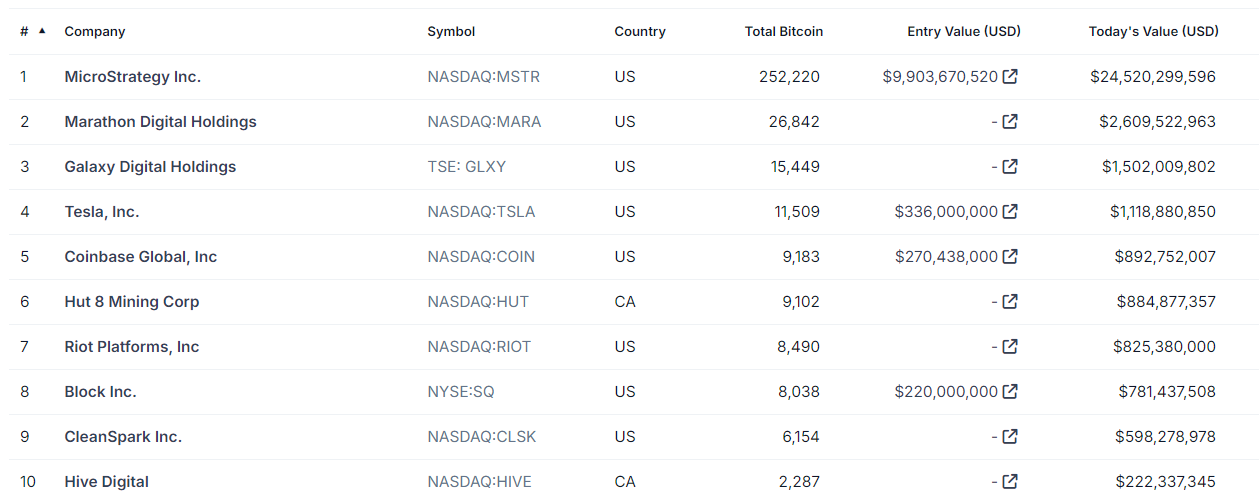Open Hive Digital external link icon

click(x=1010, y=482)
